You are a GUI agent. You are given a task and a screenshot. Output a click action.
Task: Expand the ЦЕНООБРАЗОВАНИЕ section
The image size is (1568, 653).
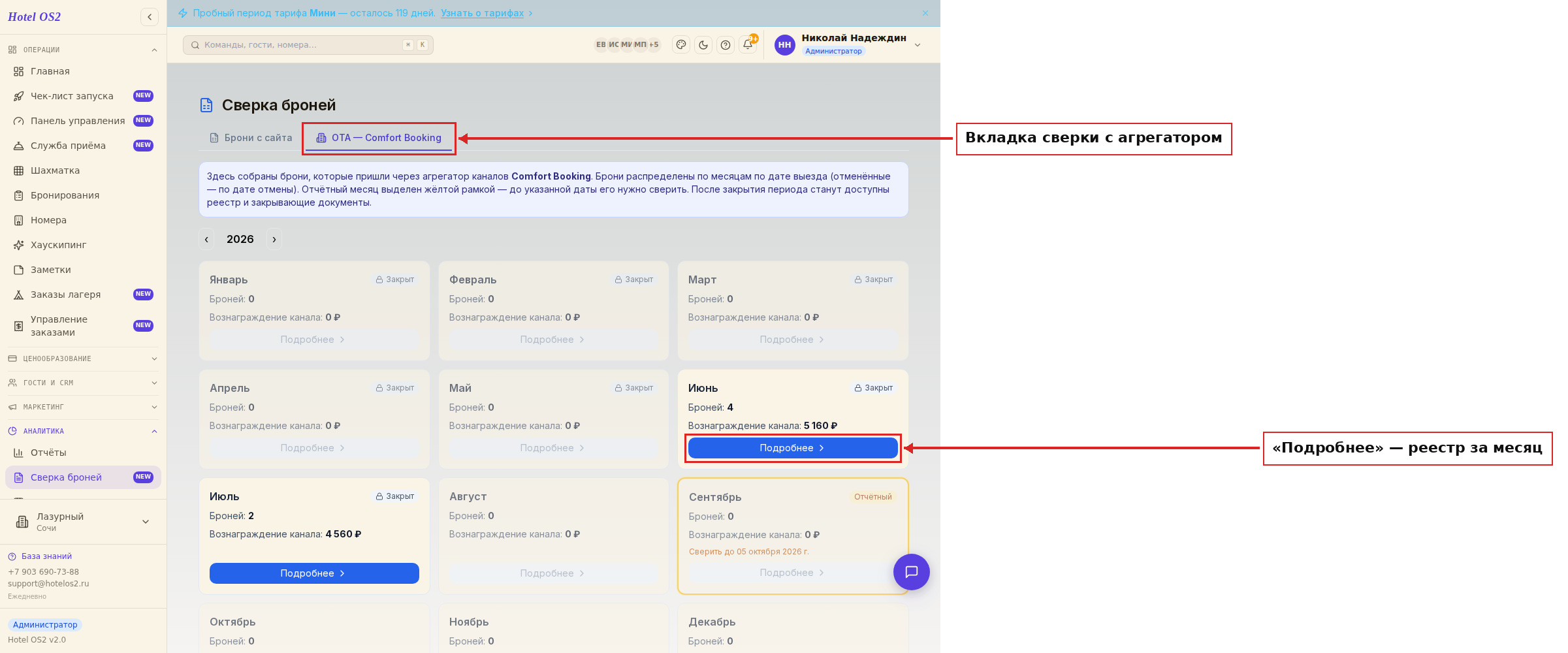[83, 358]
